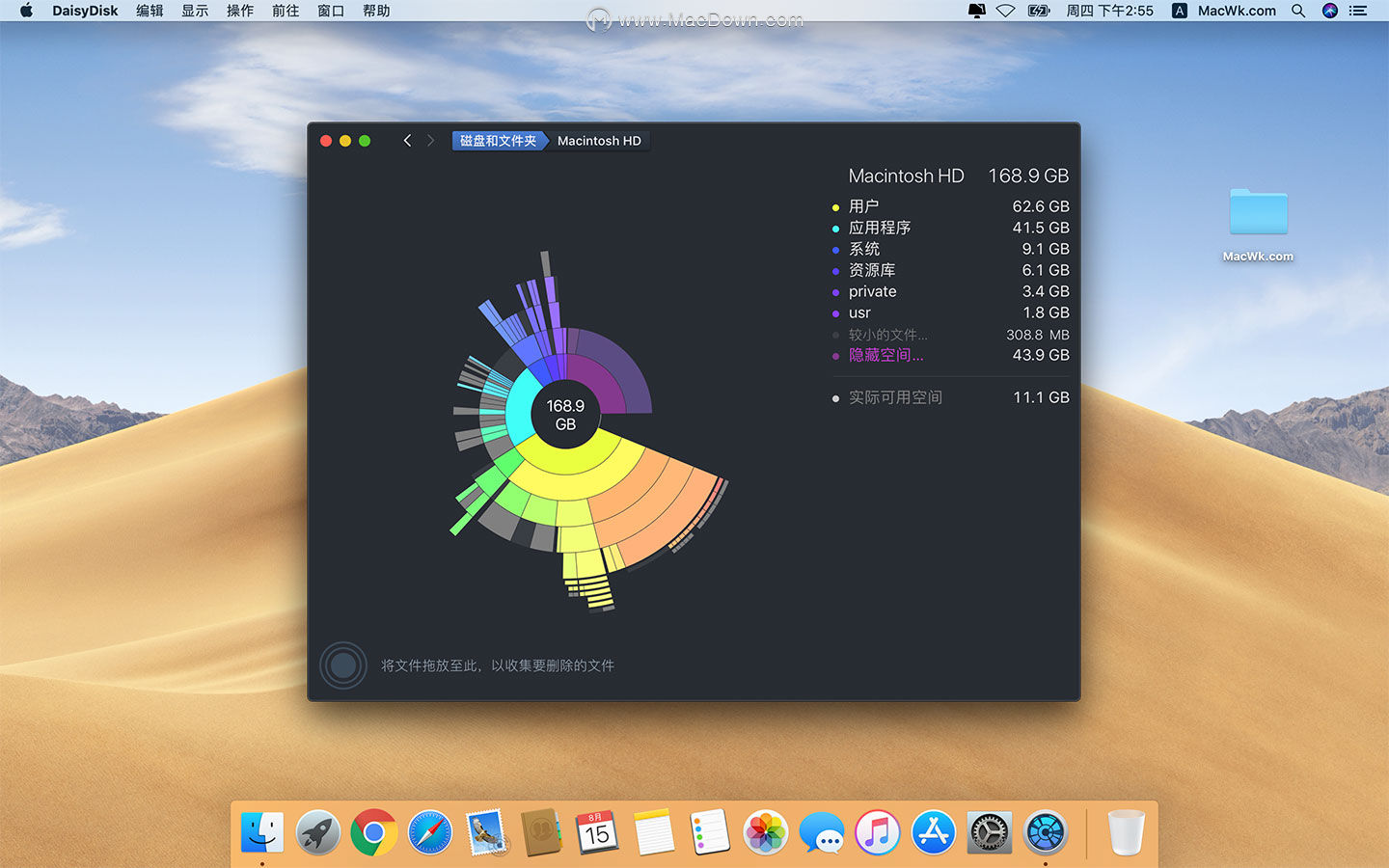Click the 实际可用空间 row
Screen dimensions: 1389x868
click(x=950, y=397)
